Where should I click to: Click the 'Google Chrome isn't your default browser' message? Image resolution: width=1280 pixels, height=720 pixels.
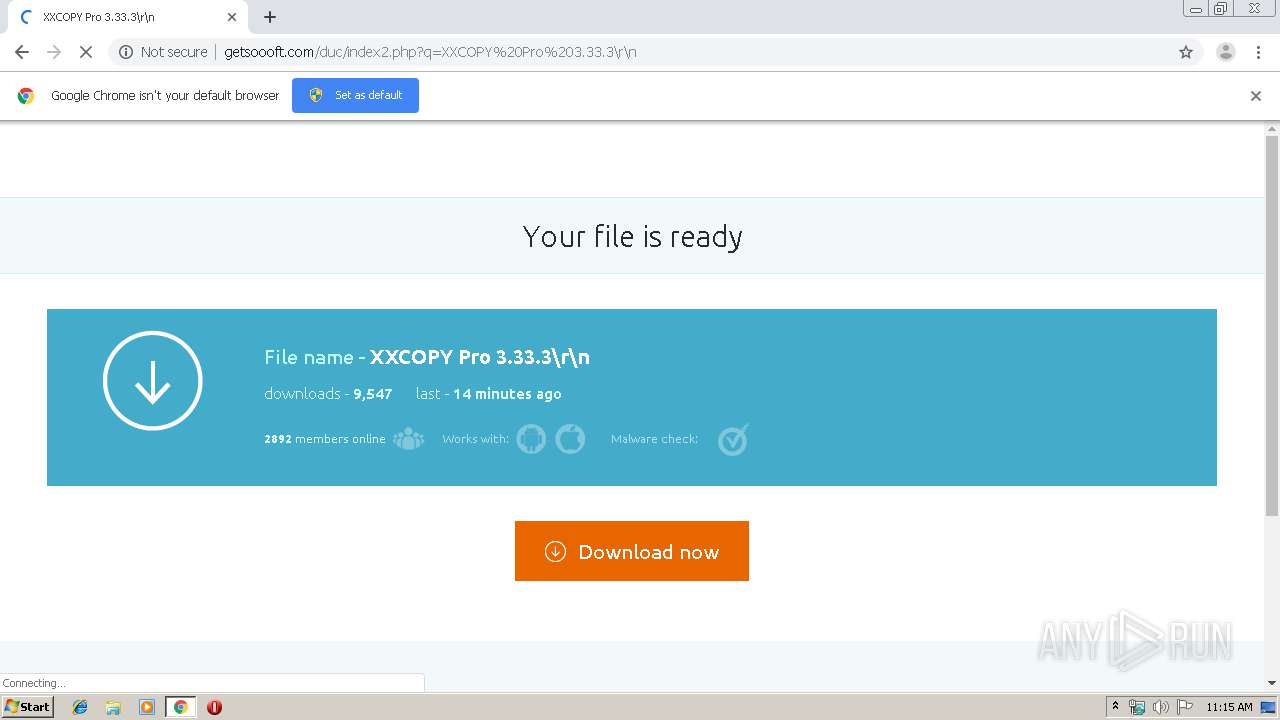pyautogui.click(x=165, y=96)
